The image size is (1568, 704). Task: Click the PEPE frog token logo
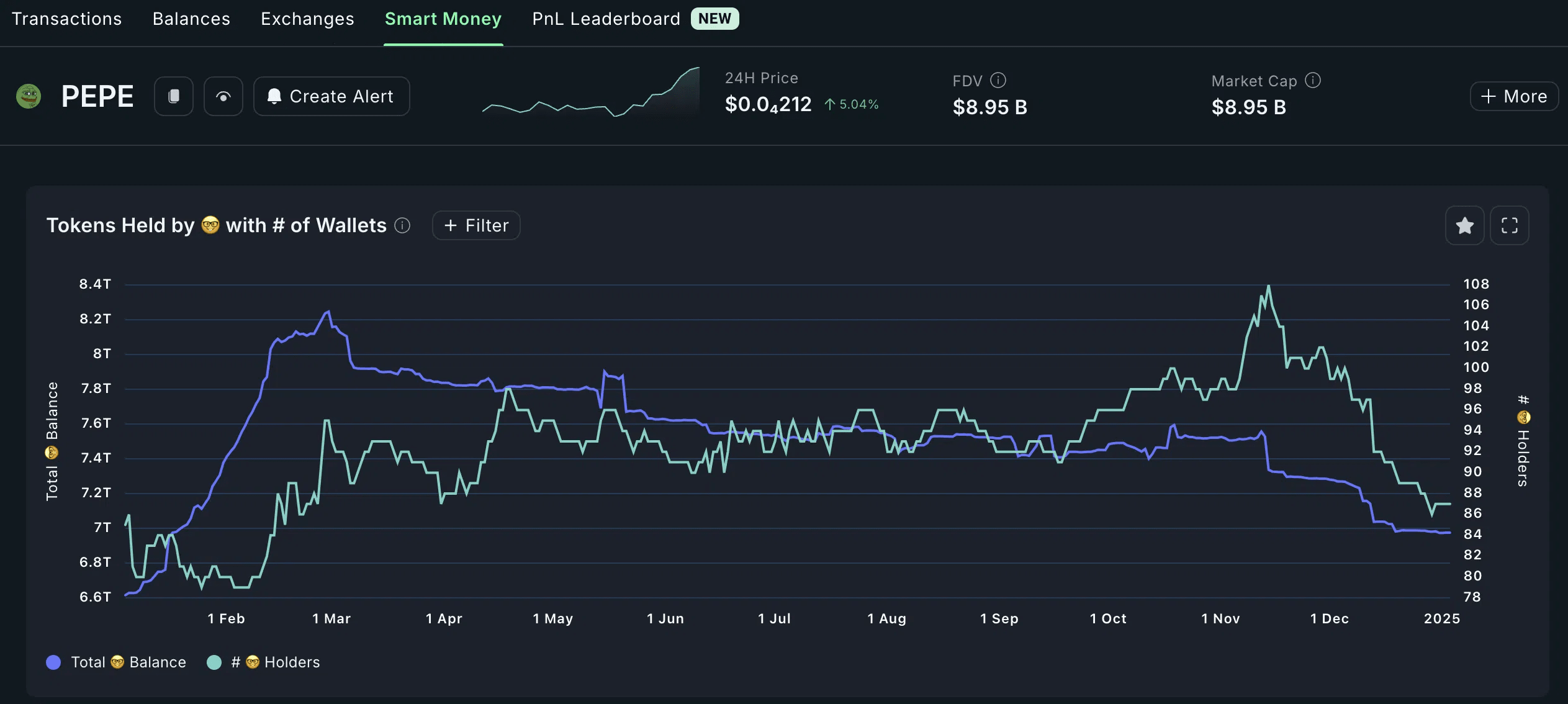coord(29,96)
